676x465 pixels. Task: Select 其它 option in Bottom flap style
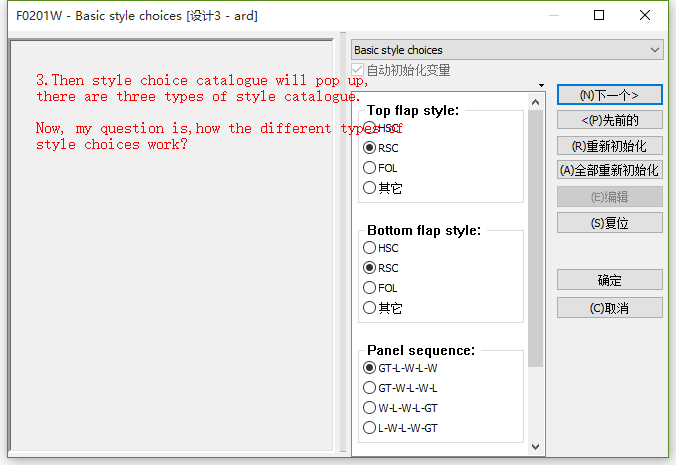(x=370, y=308)
